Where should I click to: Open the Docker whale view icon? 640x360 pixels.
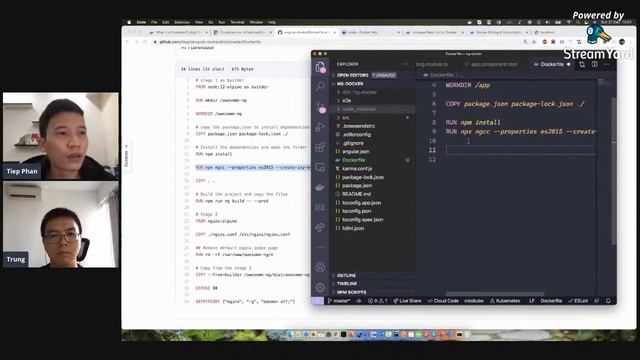tap(320, 187)
